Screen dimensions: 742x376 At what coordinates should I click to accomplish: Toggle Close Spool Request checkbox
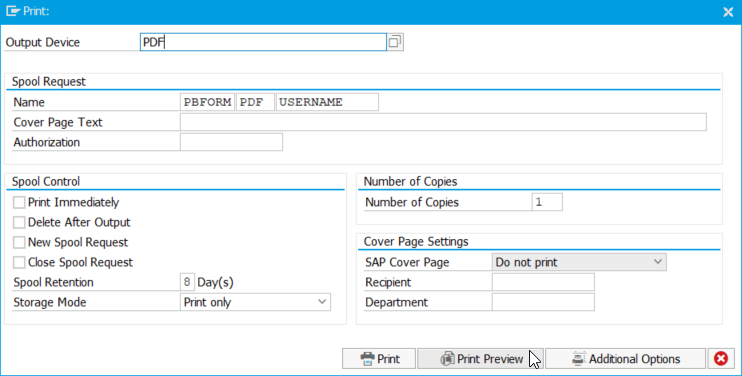click(19, 262)
